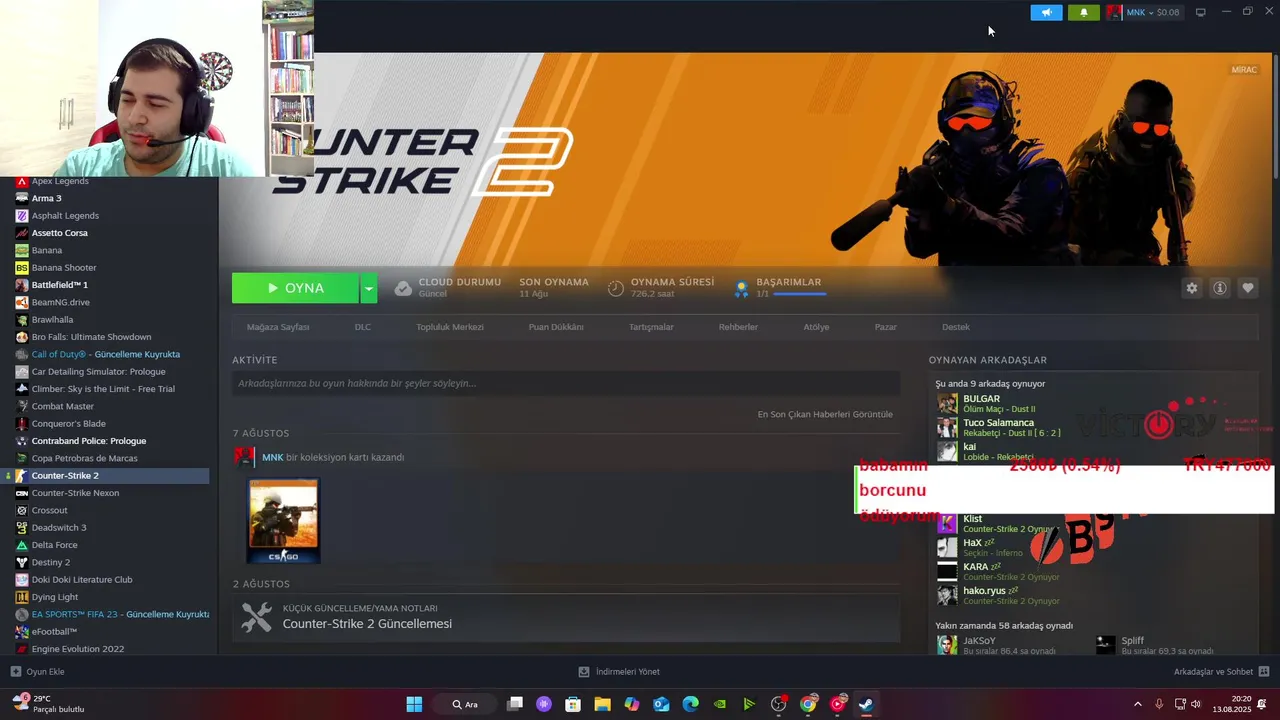Screen dimensions: 1280x720
Task: Select EA SPORTS FIFA 23 entry
Action: point(120,614)
